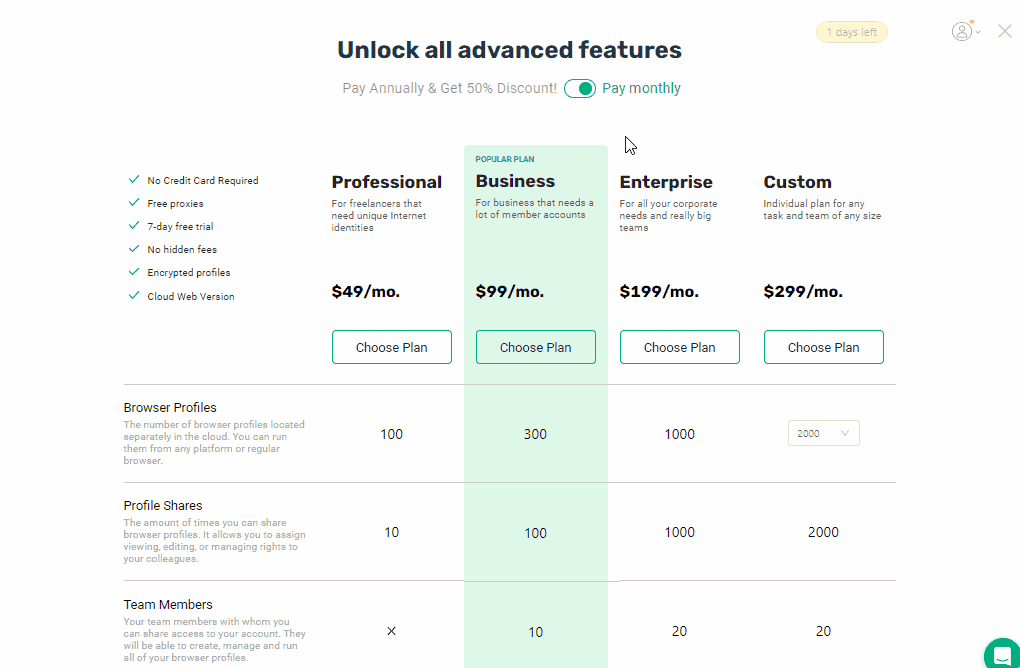Choose Plan for Enterprise tier

pos(680,347)
